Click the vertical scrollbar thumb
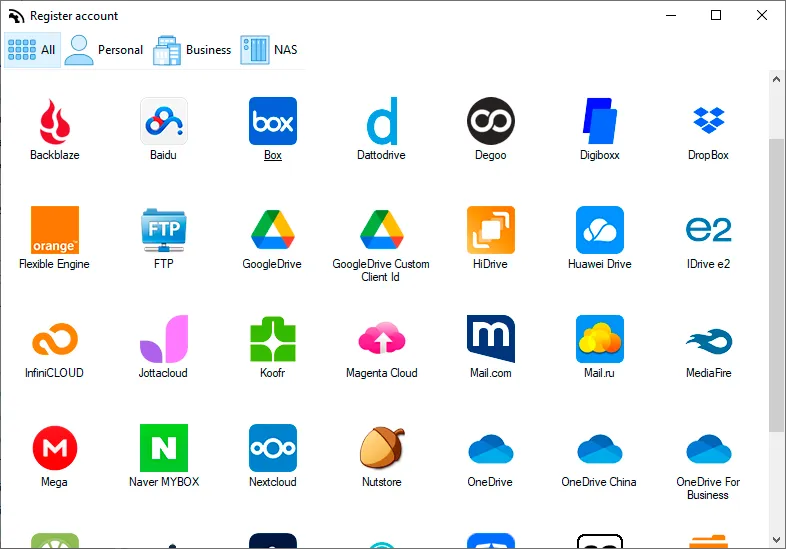The height and width of the screenshot is (549, 786). [x=776, y=285]
